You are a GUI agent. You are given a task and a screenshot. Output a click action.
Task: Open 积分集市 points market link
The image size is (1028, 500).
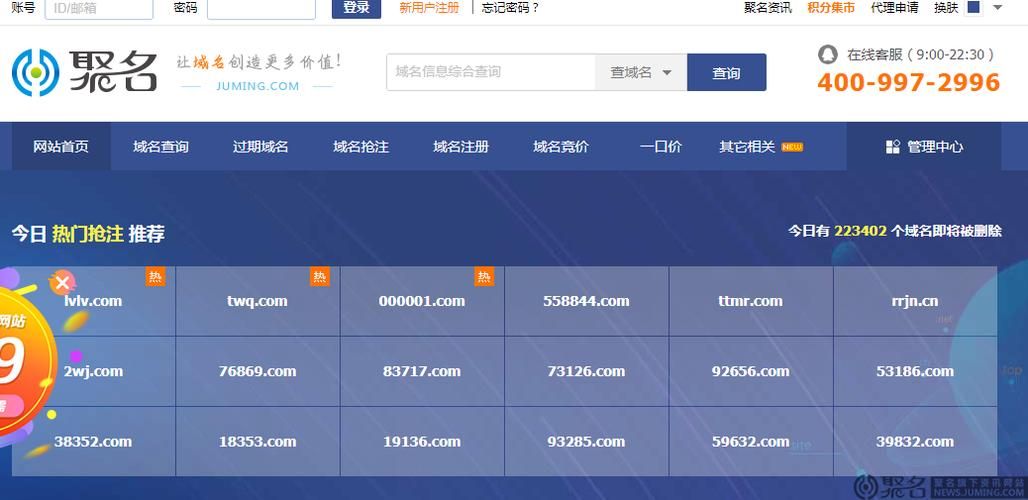[x=831, y=8]
